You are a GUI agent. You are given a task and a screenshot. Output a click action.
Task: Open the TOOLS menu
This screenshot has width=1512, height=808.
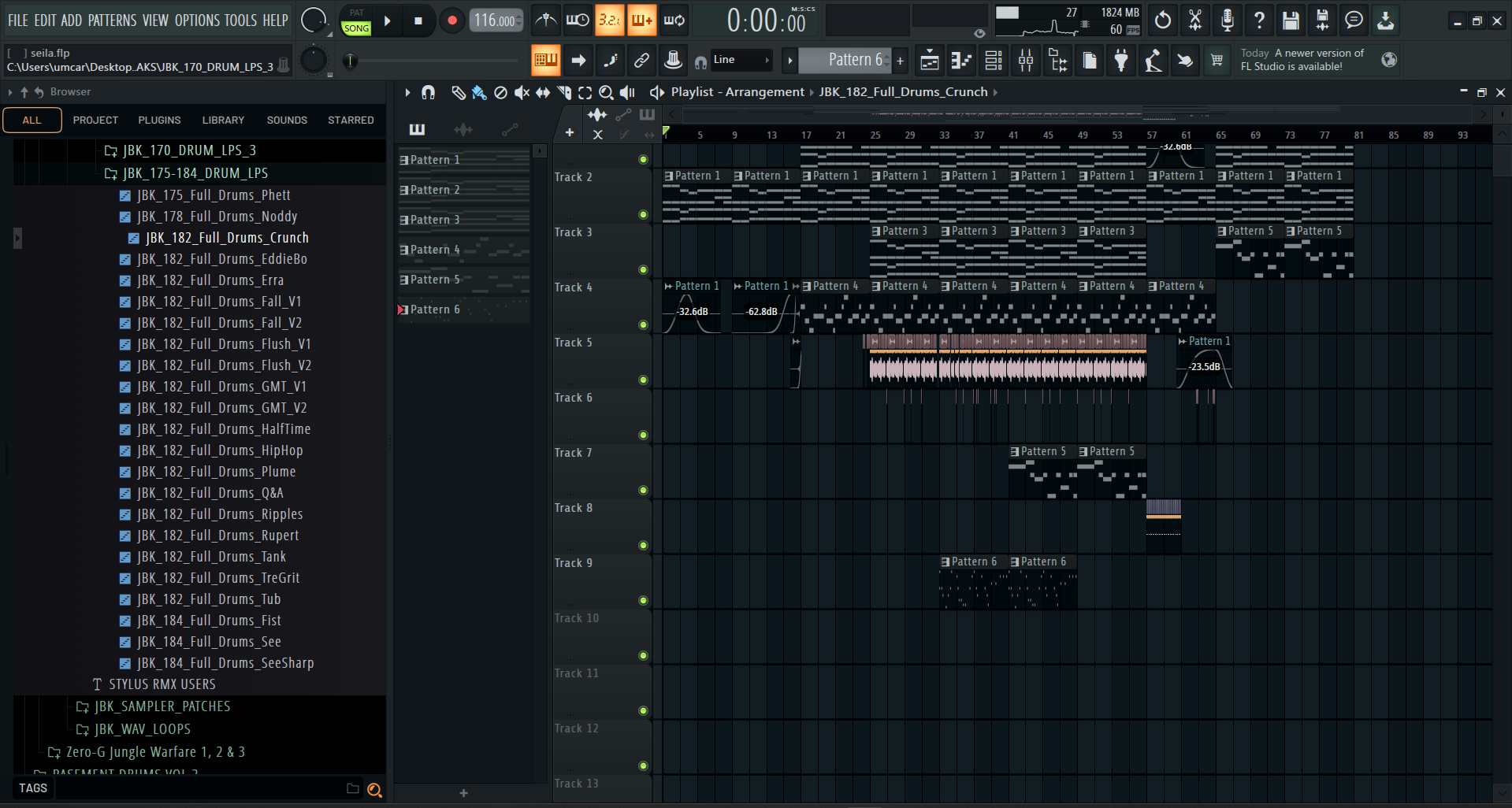point(240,20)
